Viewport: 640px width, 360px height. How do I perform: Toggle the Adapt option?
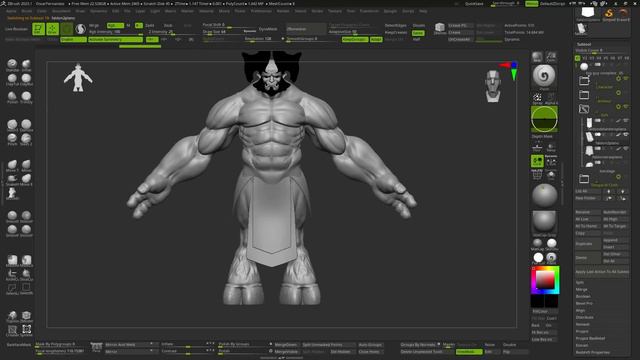coord(376,40)
